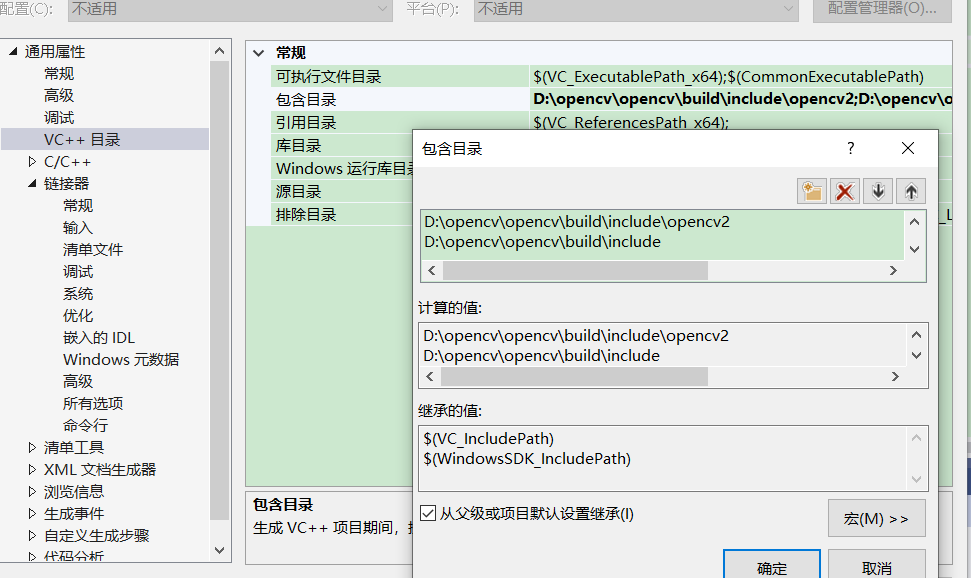Expand the XML 文档生成器 node
The height and width of the screenshot is (578, 971).
32,470
